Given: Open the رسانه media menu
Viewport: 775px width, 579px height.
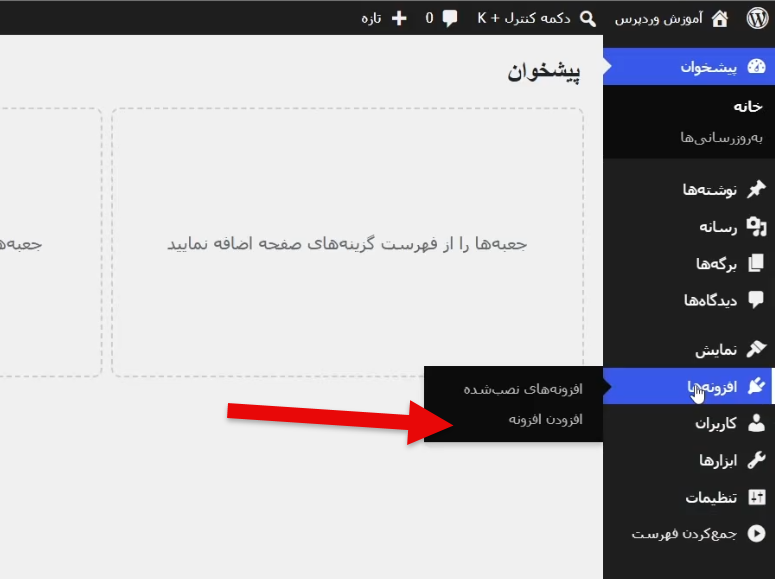Looking at the screenshot, I should tap(689, 226).
